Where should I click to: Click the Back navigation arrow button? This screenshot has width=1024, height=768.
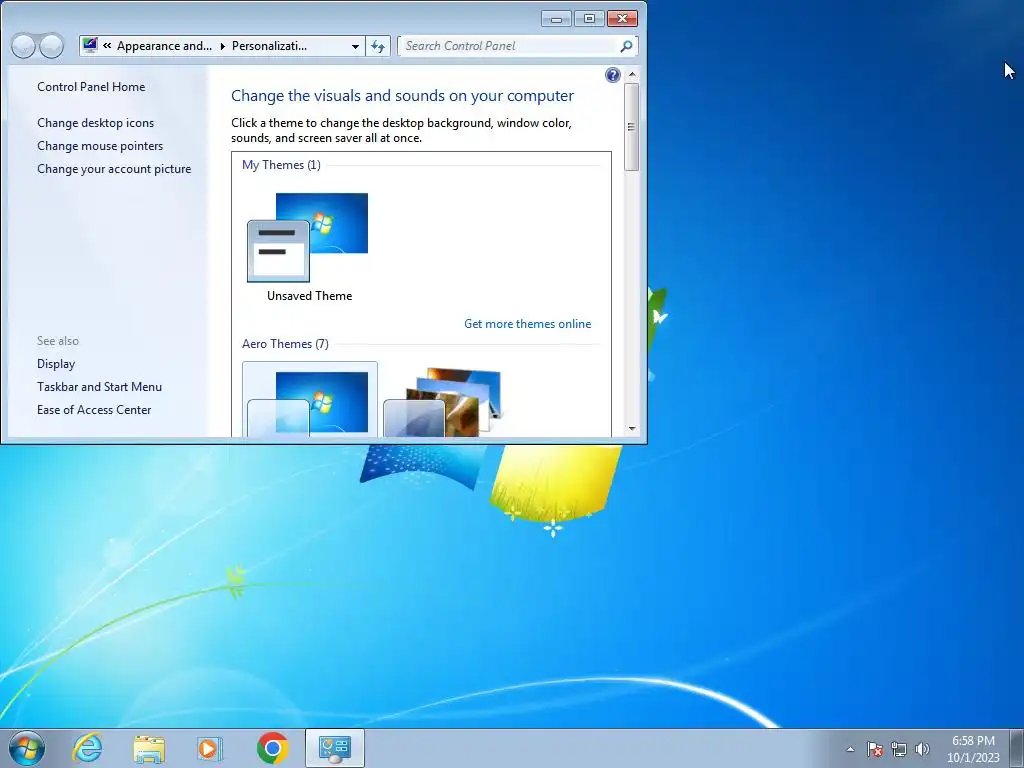pyautogui.click(x=23, y=46)
